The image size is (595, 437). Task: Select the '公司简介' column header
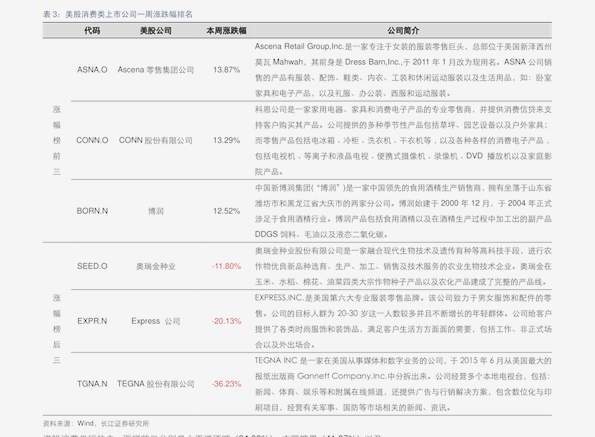point(403,31)
